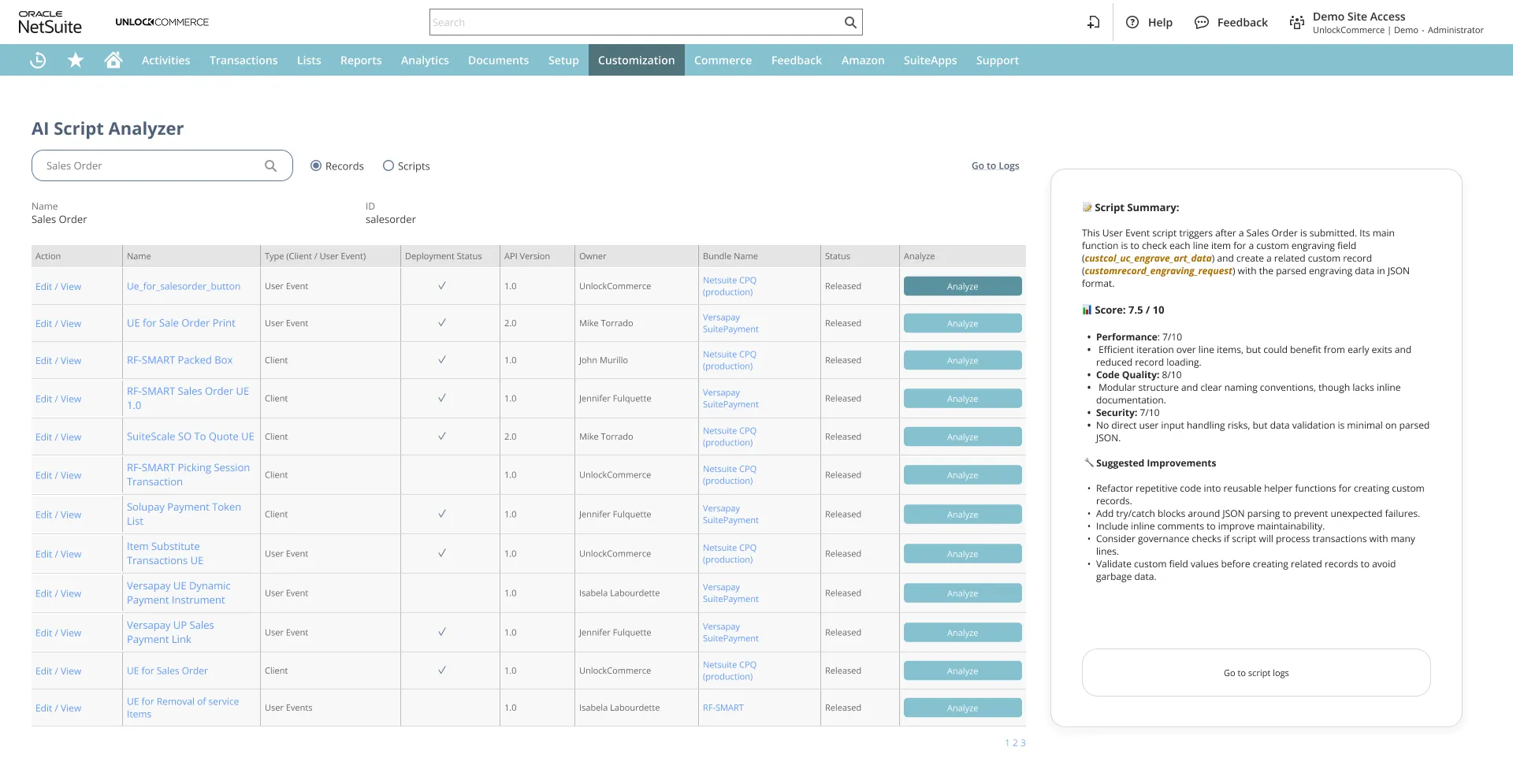Viewport: 1513px width, 784px height.
Task: Click the Help question mark icon
Action: (x=1132, y=23)
